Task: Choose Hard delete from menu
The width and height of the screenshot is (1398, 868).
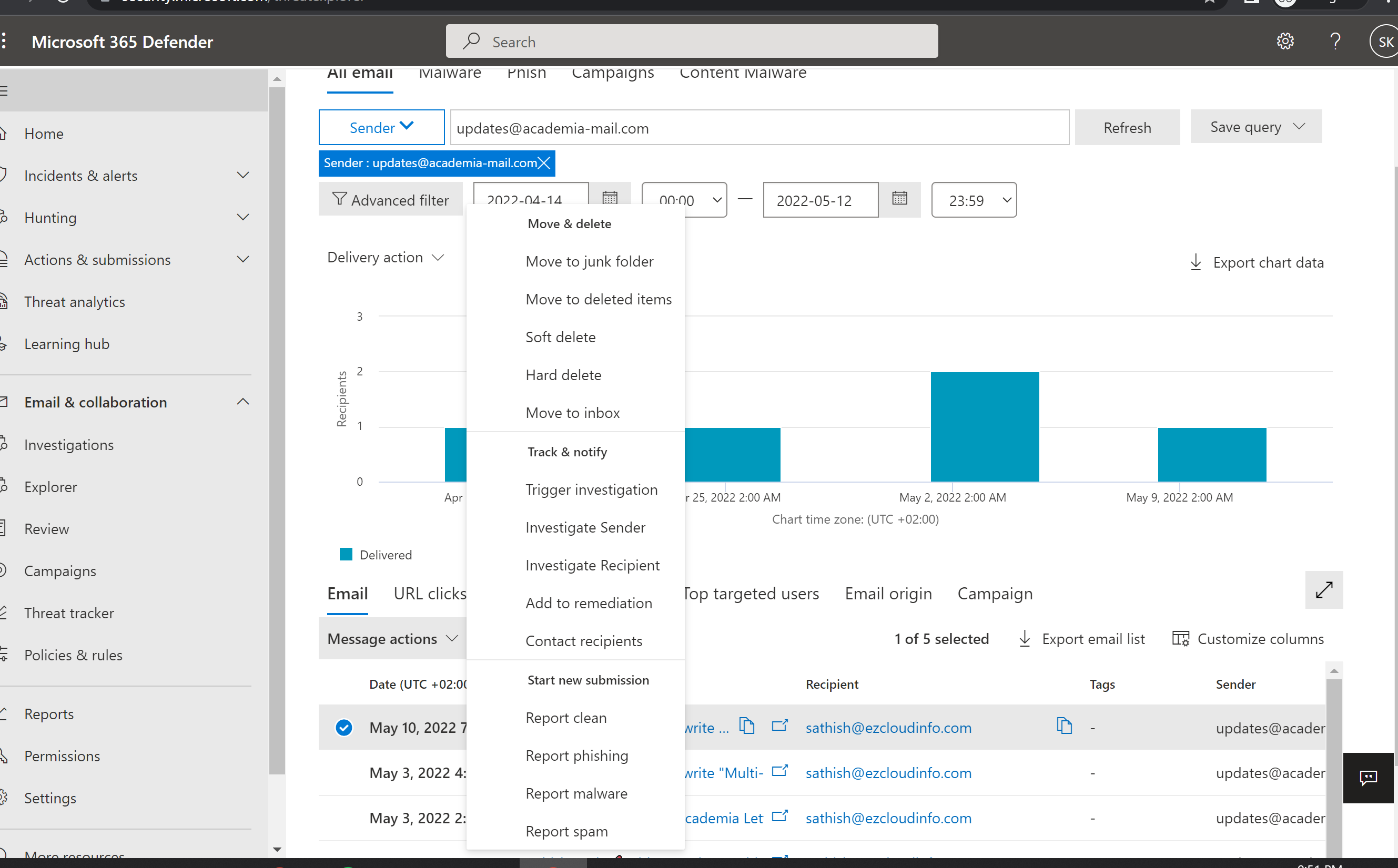Action: pos(563,375)
